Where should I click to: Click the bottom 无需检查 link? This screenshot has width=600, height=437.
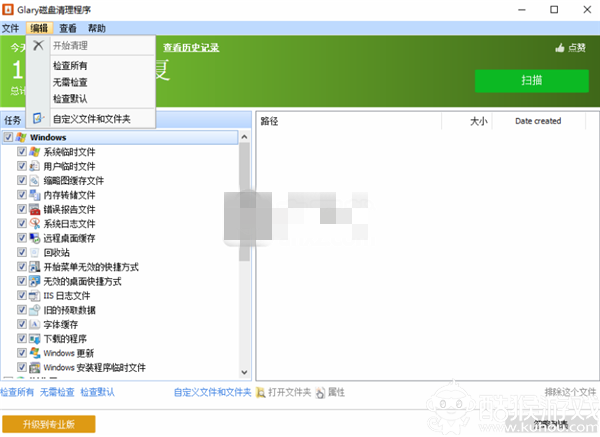pos(57,392)
